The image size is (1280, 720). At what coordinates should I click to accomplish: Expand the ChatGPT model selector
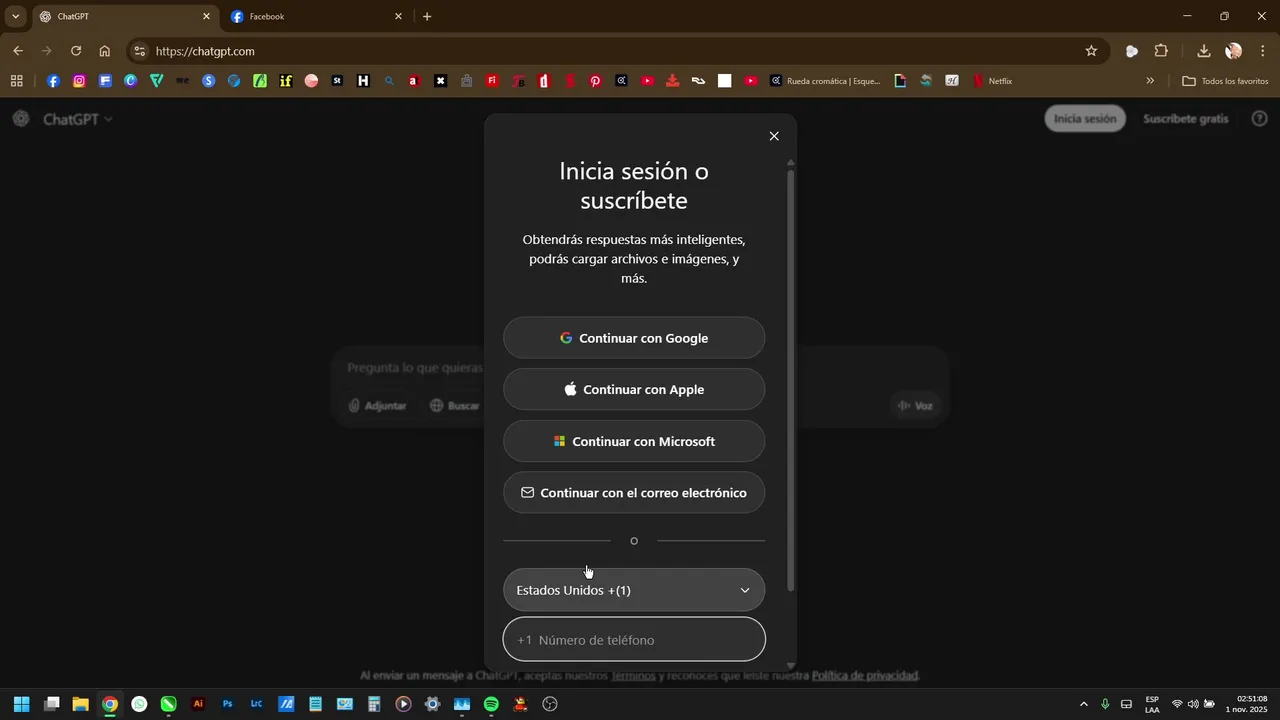click(x=78, y=119)
